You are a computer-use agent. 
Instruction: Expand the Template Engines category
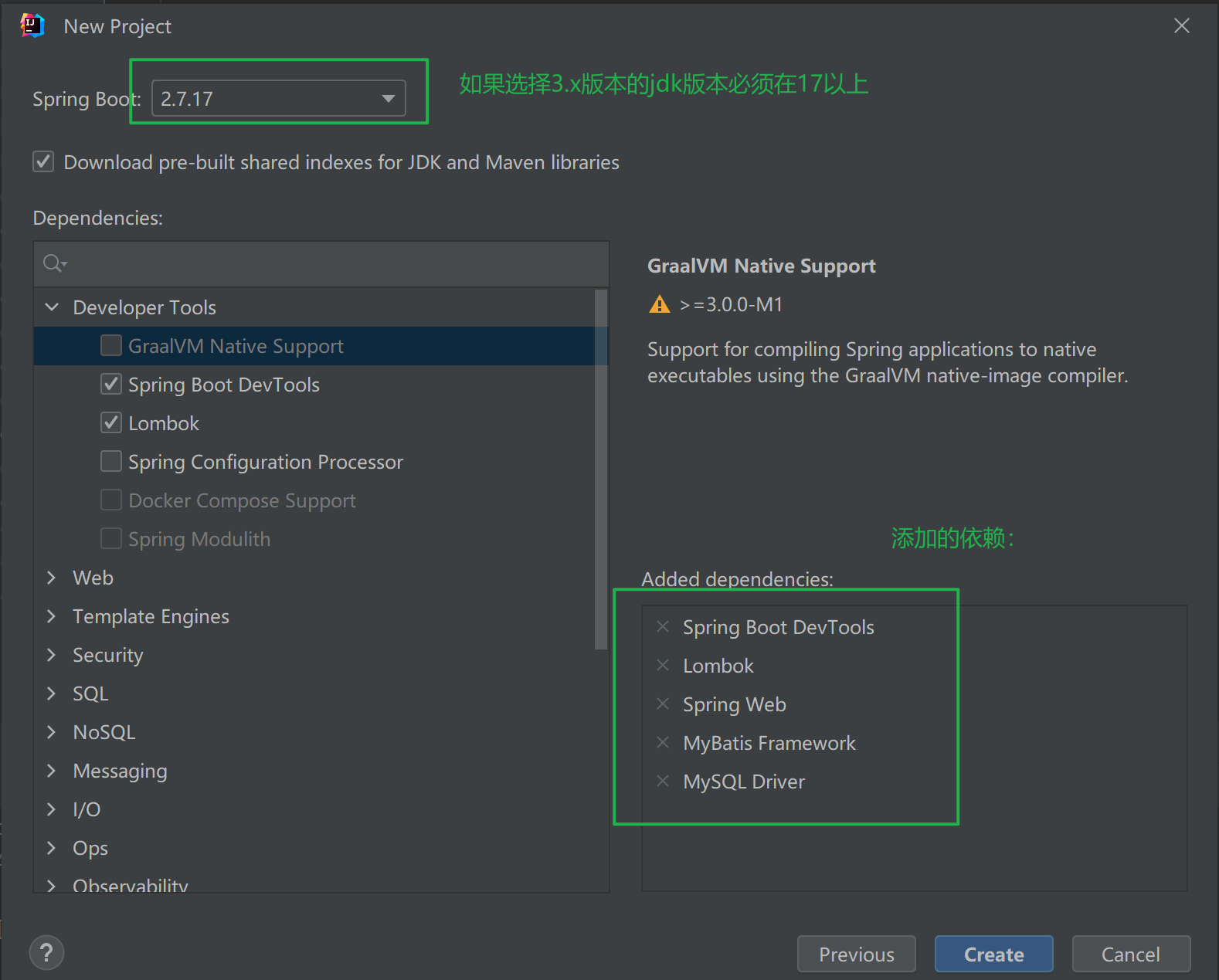point(52,616)
